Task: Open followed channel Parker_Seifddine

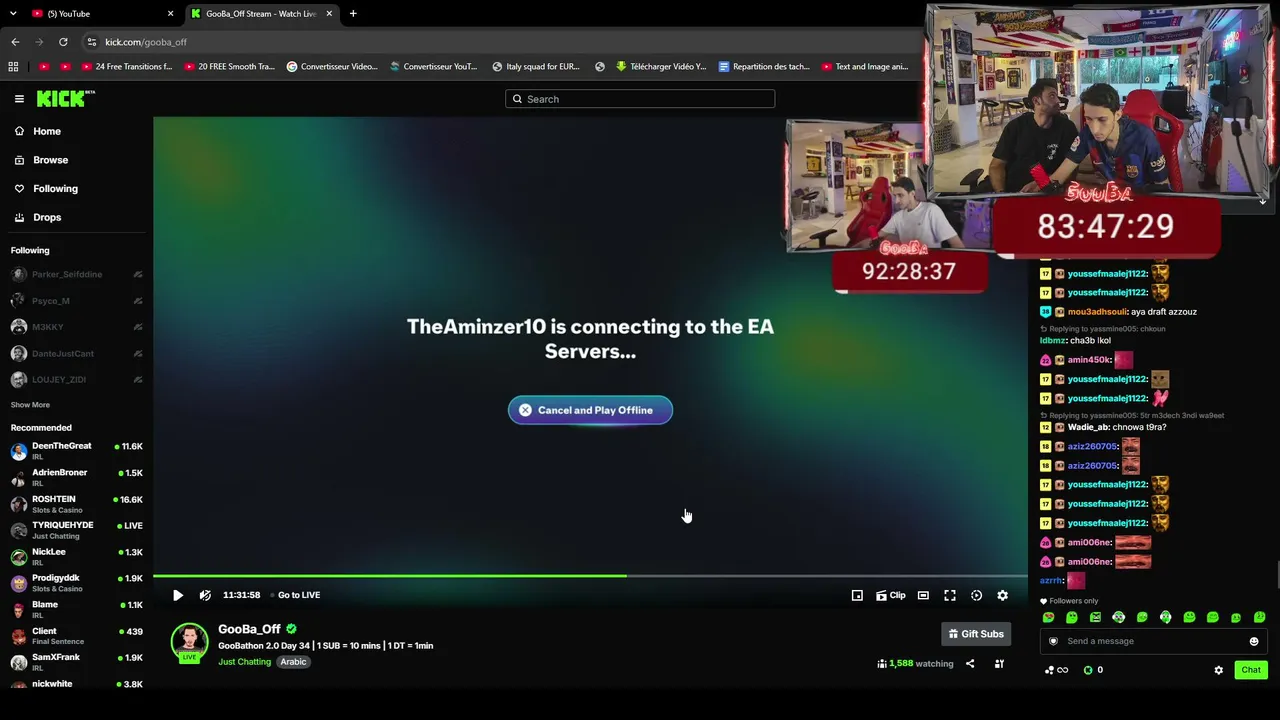Action: coord(76,274)
